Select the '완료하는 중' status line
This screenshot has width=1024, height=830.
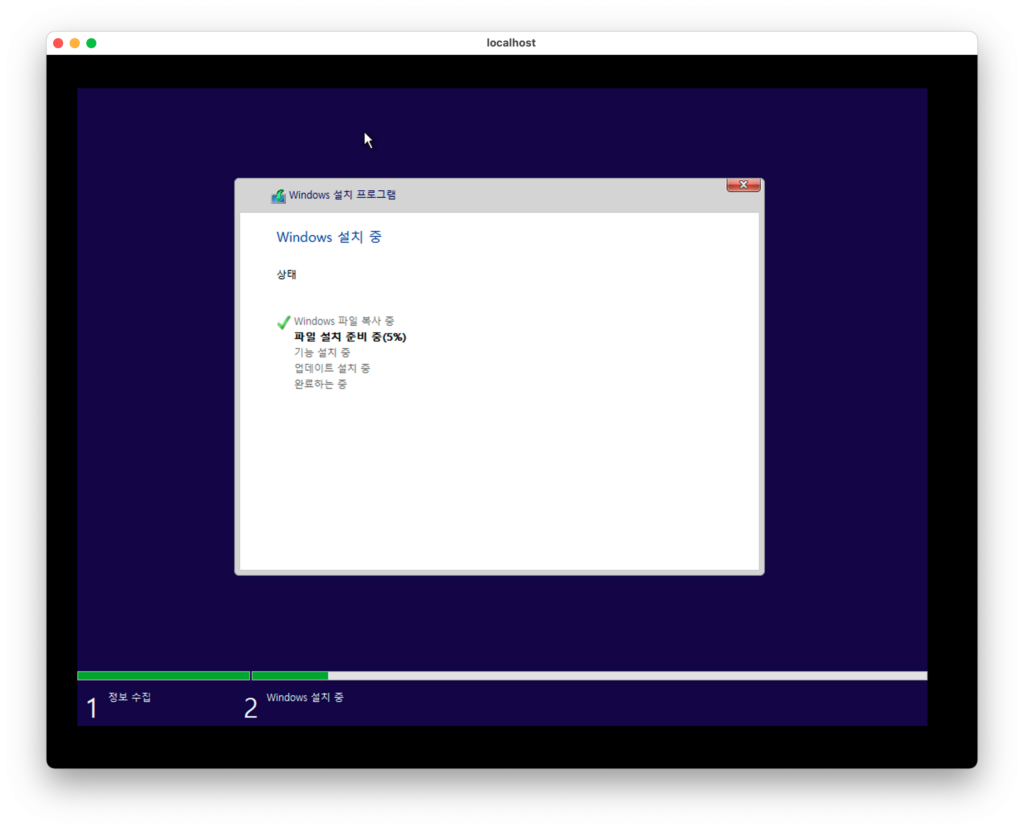click(320, 384)
